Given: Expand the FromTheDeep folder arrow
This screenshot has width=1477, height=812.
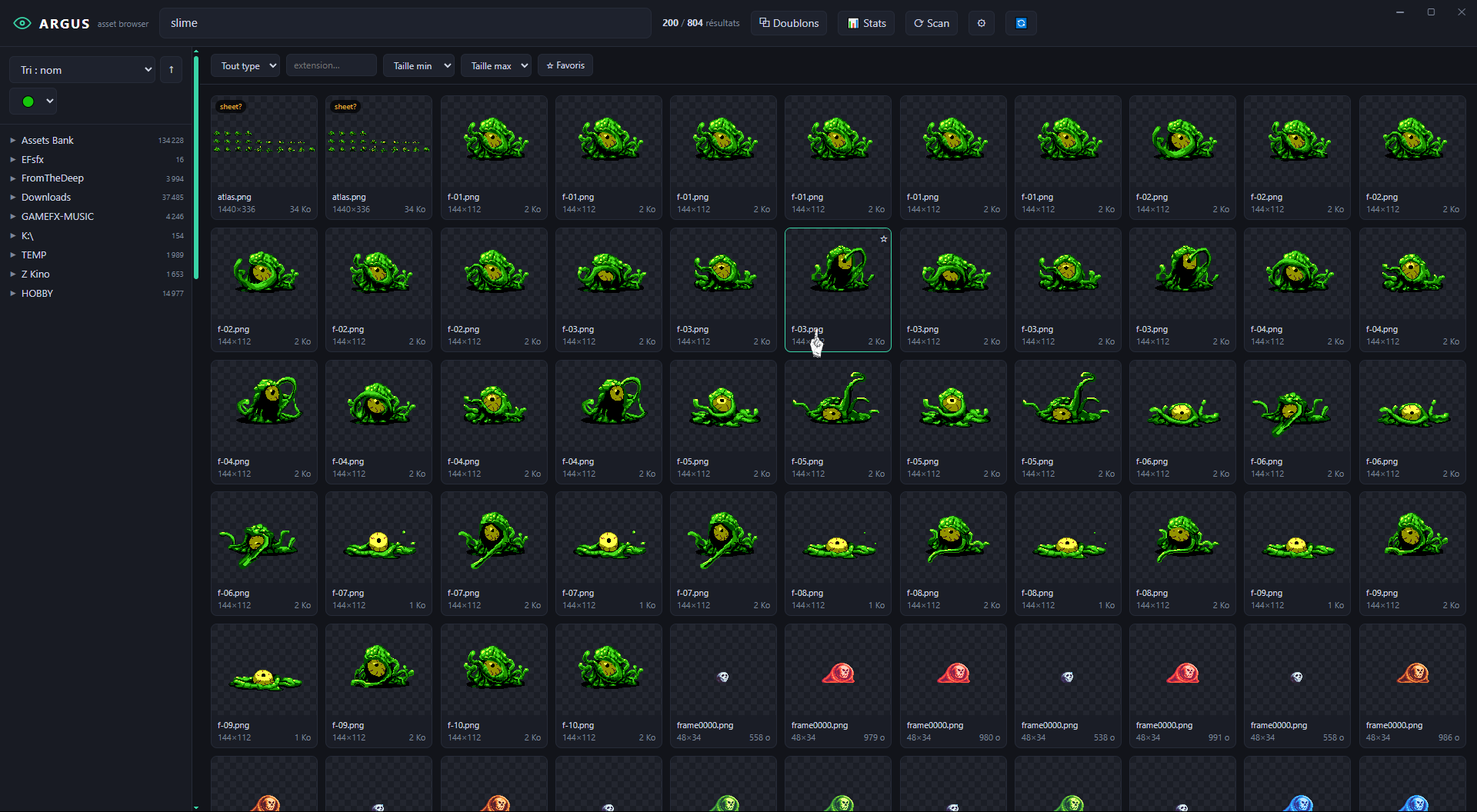Looking at the screenshot, I should pyautogui.click(x=13, y=178).
